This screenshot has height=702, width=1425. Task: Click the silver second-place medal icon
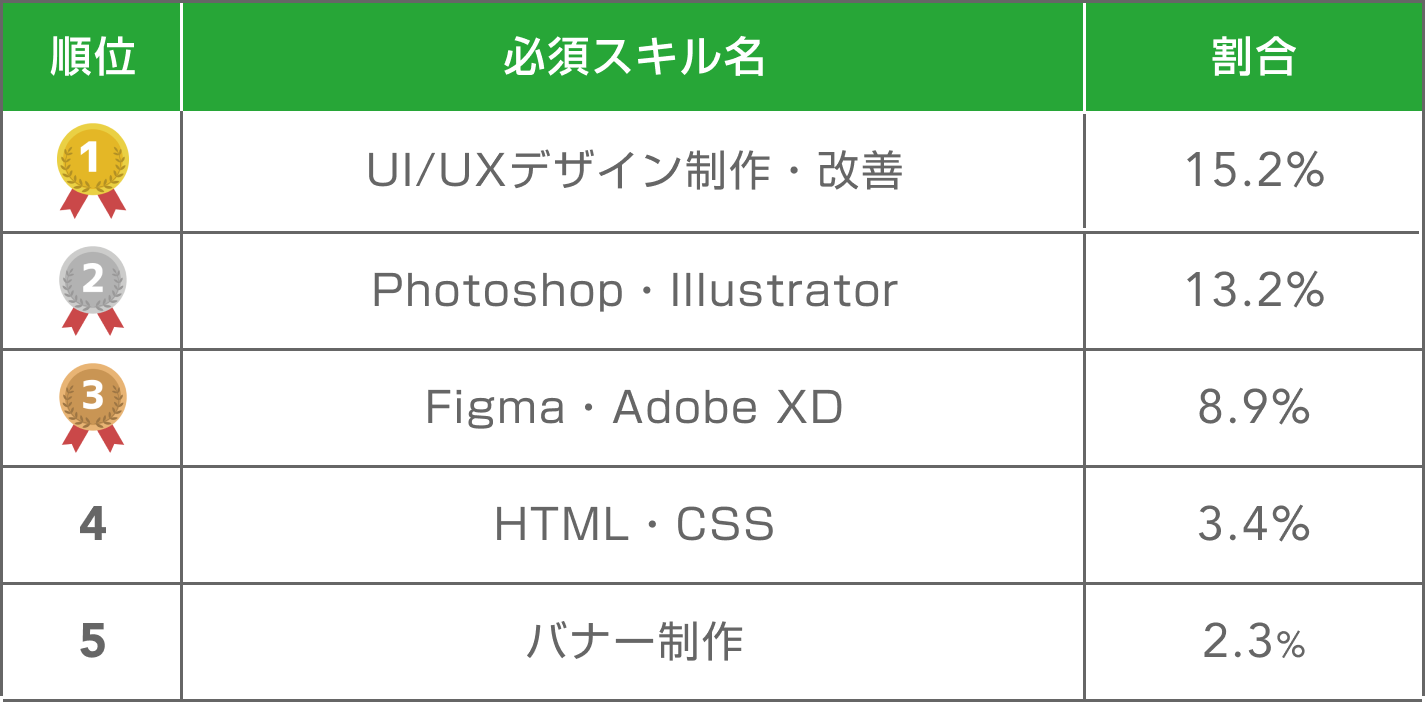93,288
